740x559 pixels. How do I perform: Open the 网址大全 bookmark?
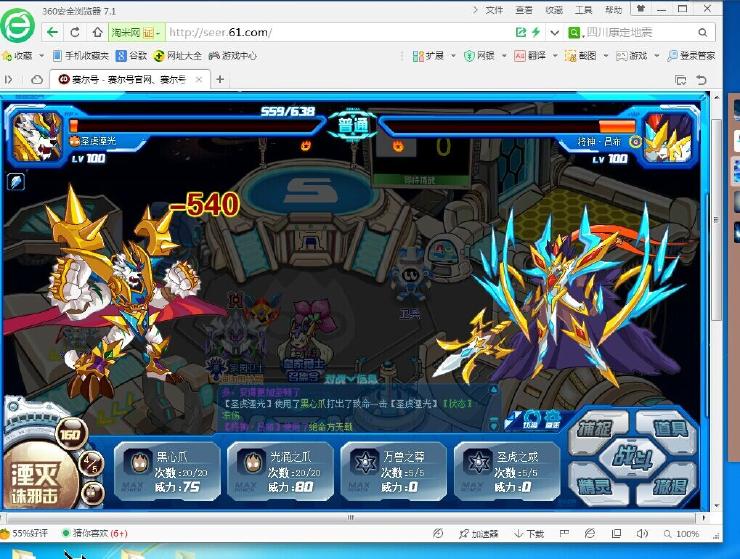pyautogui.click(x=178, y=56)
